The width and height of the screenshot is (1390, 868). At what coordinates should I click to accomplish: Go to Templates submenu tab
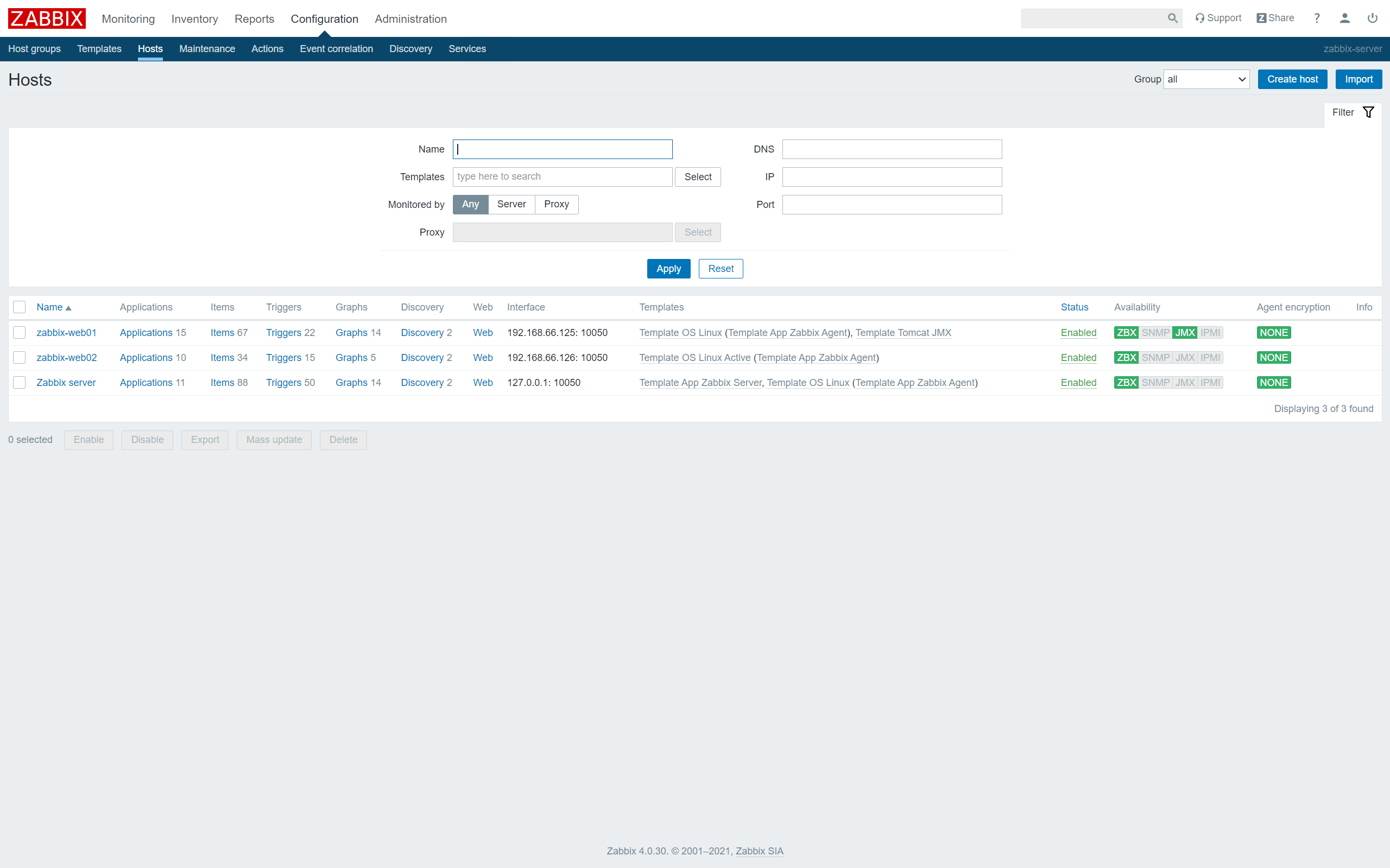99,49
